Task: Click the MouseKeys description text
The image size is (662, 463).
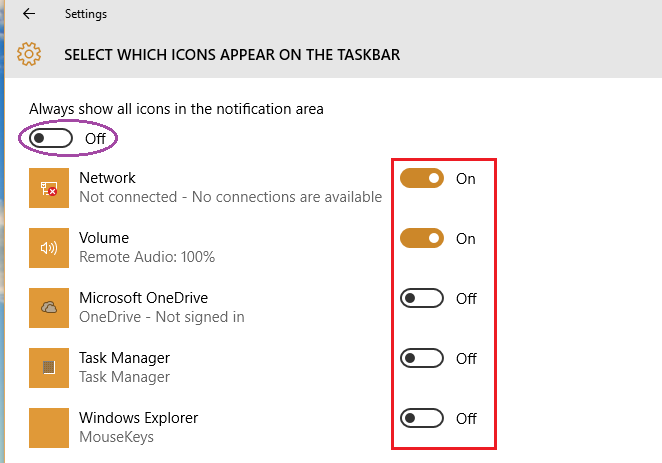Action: (x=117, y=436)
